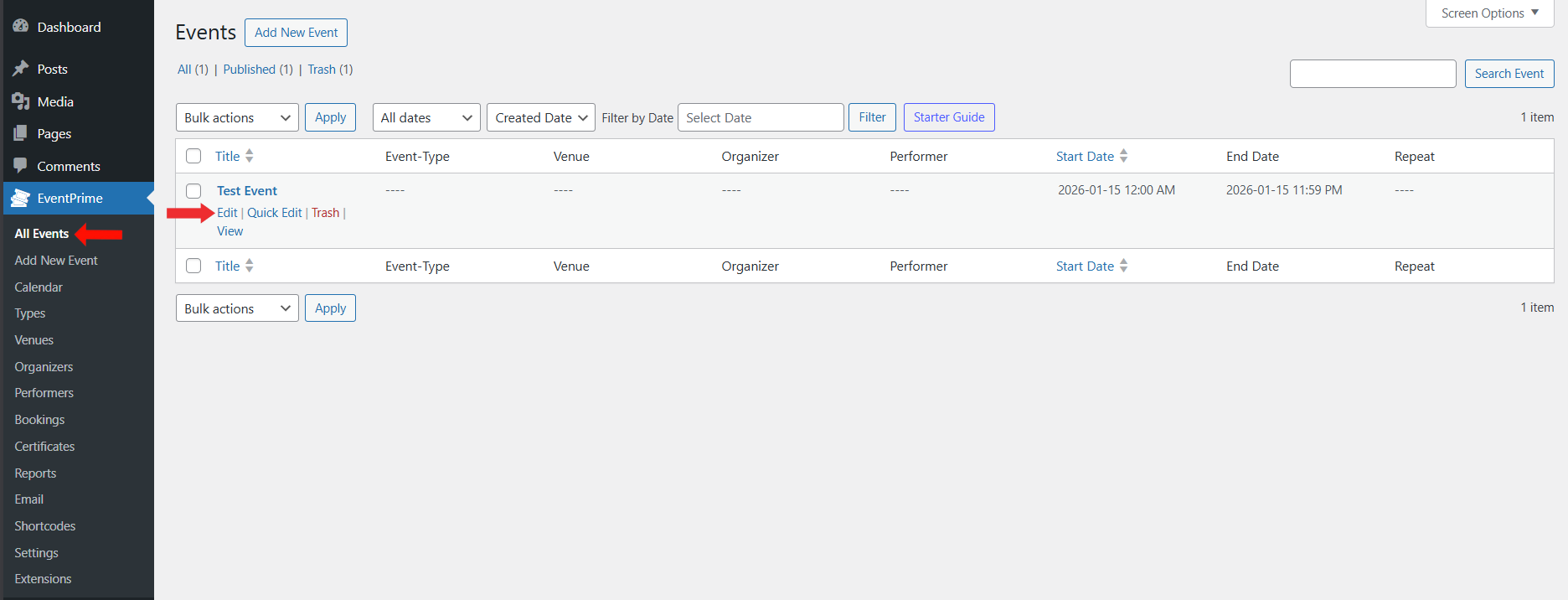Screen dimensions: 1568x600
Task: Open Calendar in the EventPrime submenu
Action: tap(39, 287)
